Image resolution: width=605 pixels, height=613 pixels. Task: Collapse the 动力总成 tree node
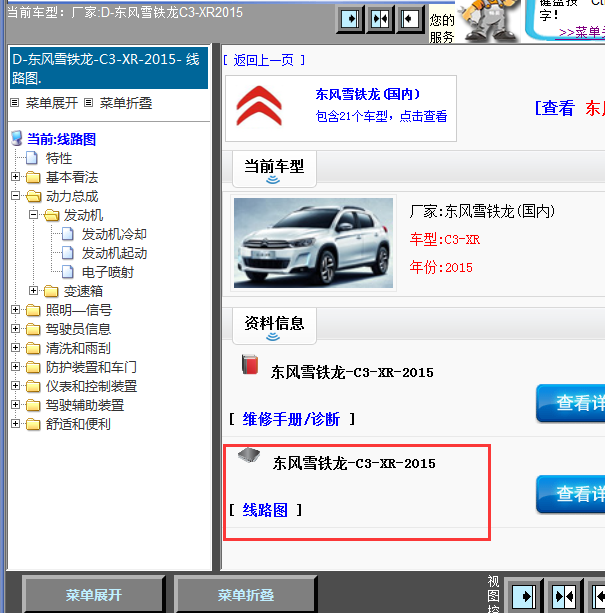pyautogui.click(x=15, y=195)
